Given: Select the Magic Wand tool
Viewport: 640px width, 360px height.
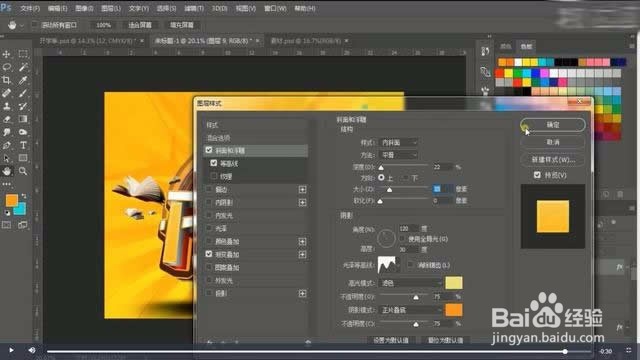Looking at the screenshot, I should (23, 67).
